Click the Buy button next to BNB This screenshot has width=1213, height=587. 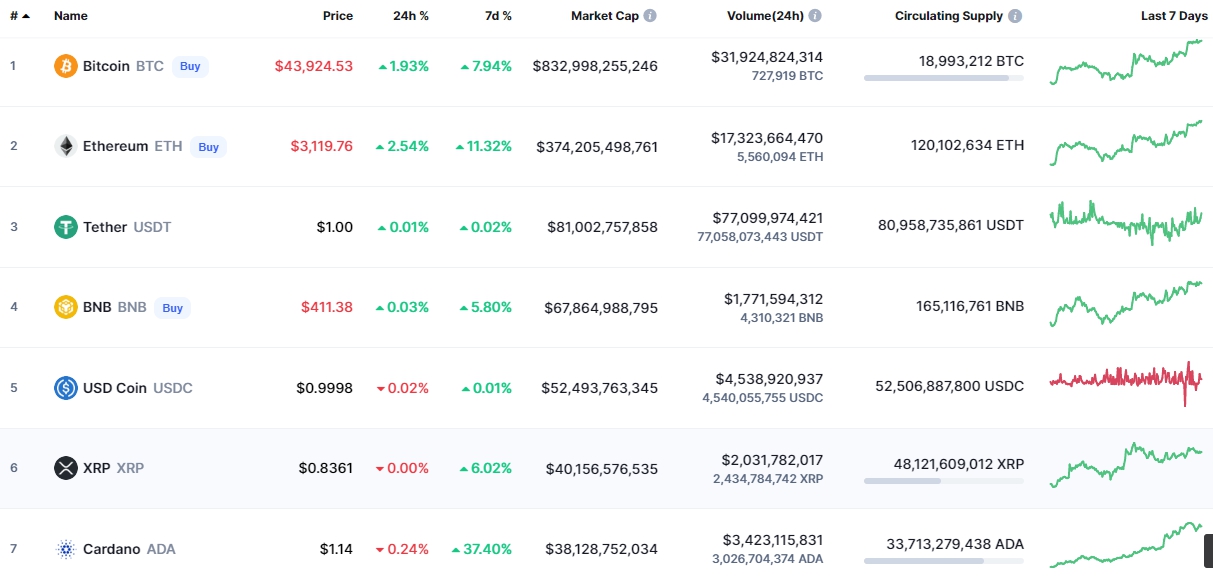pyautogui.click(x=173, y=307)
